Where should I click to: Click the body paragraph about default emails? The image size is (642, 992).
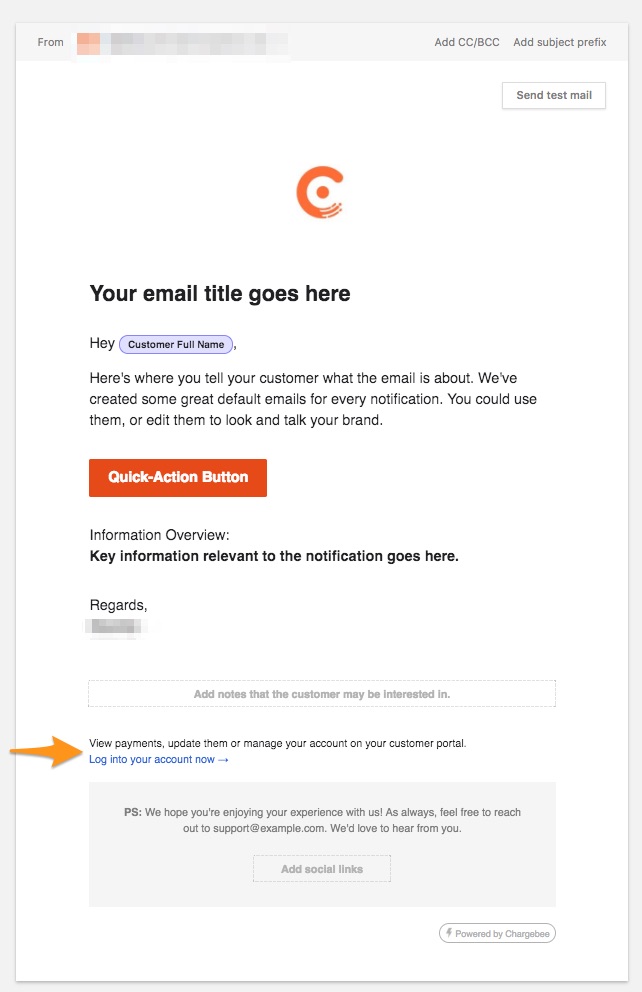(302, 400)
